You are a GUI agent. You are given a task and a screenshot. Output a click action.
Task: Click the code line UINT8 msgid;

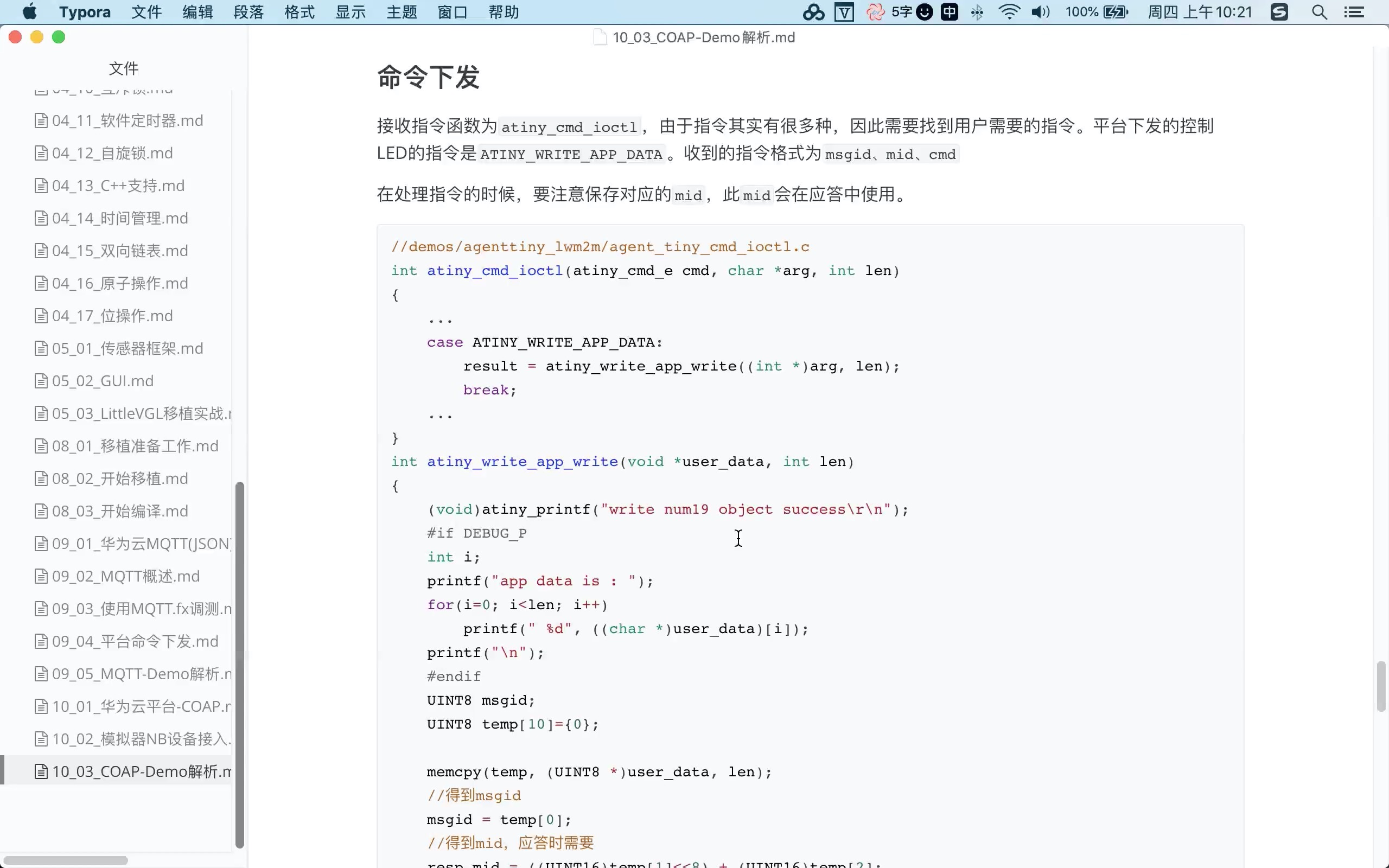480,700
